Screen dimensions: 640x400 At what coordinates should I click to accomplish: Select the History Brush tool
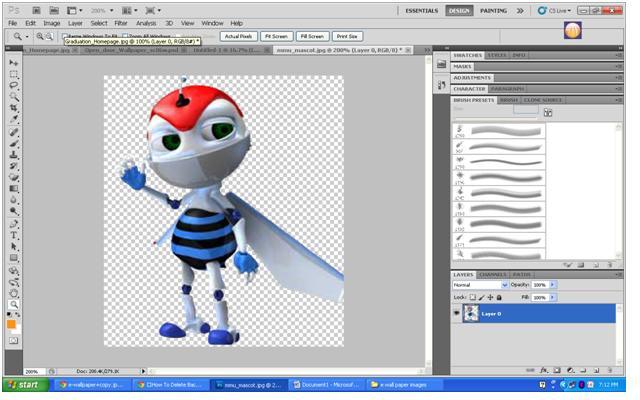tap(13, 166)
